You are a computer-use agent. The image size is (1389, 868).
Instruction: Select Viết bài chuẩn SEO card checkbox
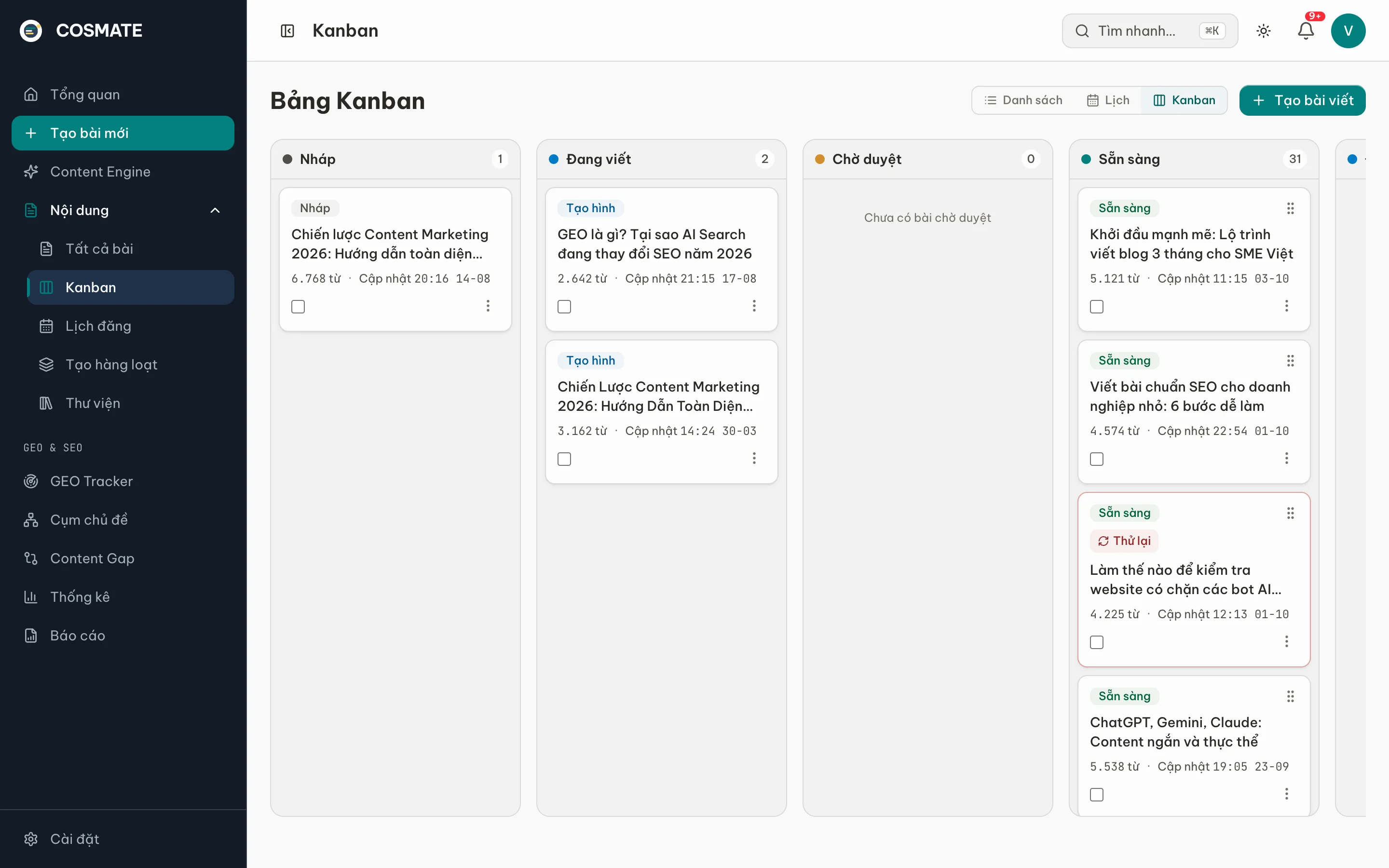point(1097,459)
